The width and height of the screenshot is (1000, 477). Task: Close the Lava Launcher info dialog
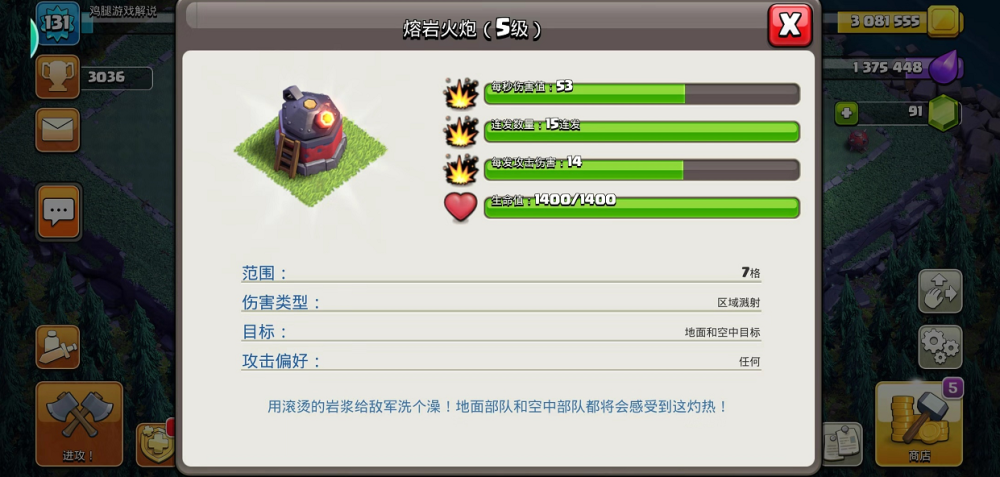(790, 25)
